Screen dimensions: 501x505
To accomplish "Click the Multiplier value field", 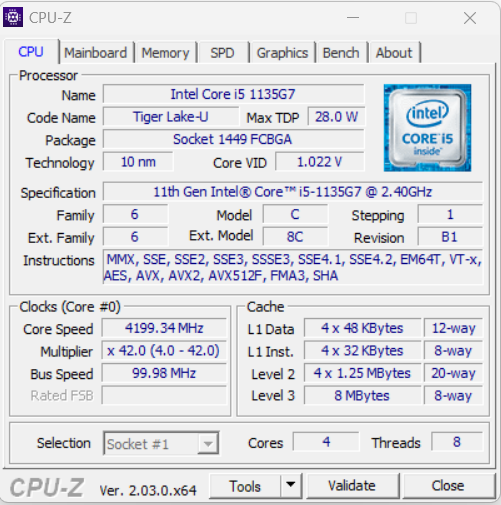I will (164, 351).
